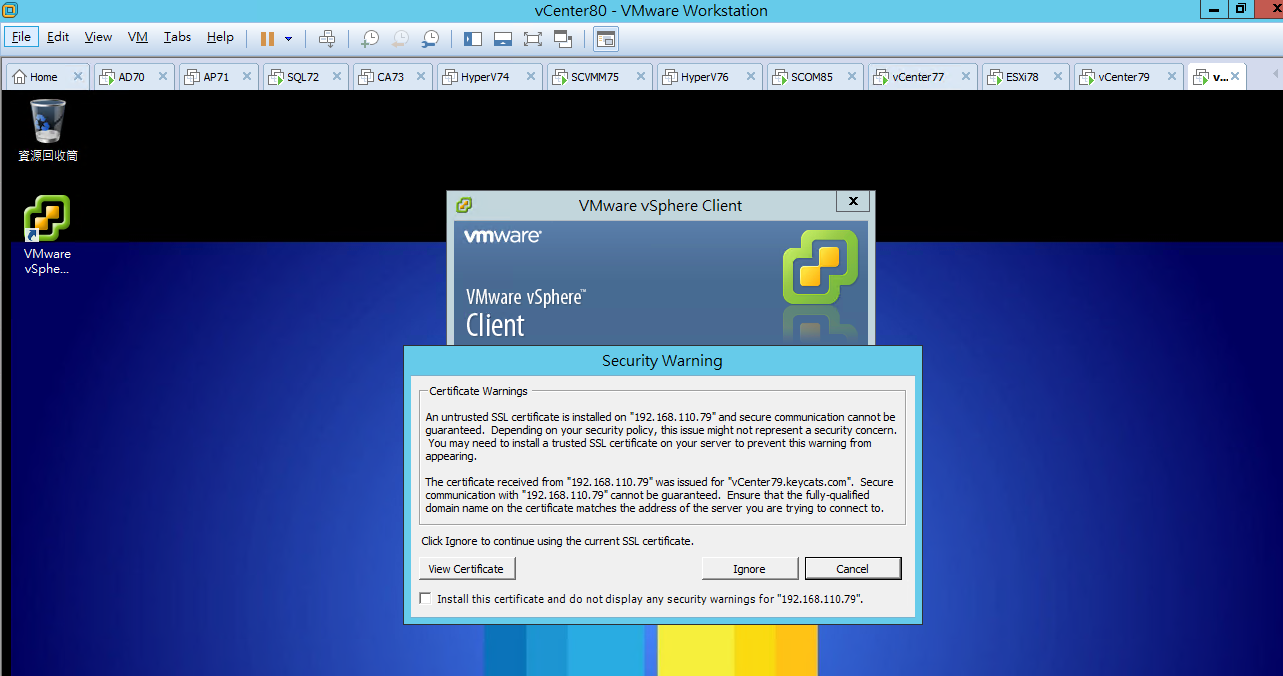Click the 'Install this certificate' checkbox label

click(x=650, y=599)
